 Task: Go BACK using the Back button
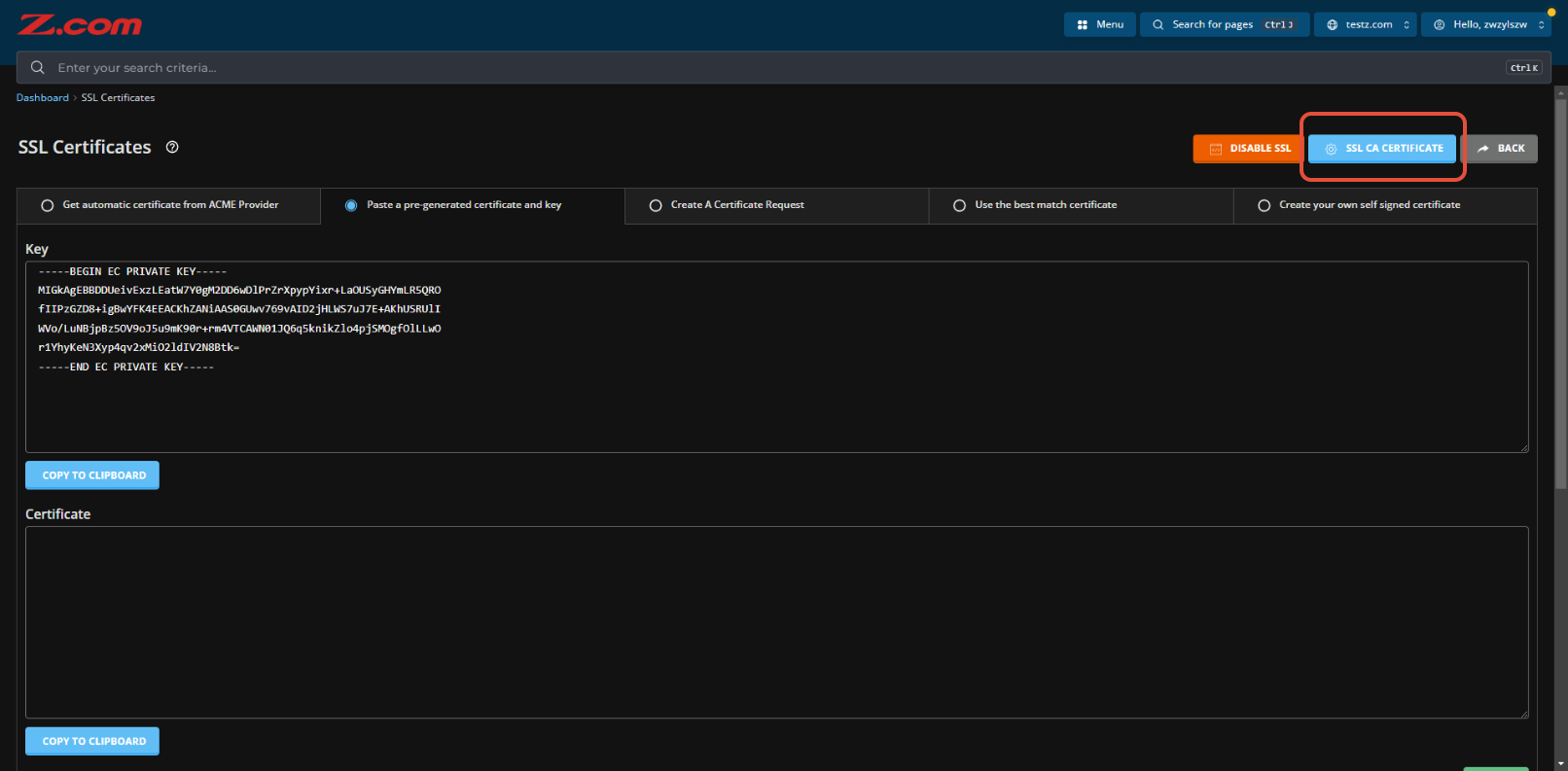[1500, 149]
